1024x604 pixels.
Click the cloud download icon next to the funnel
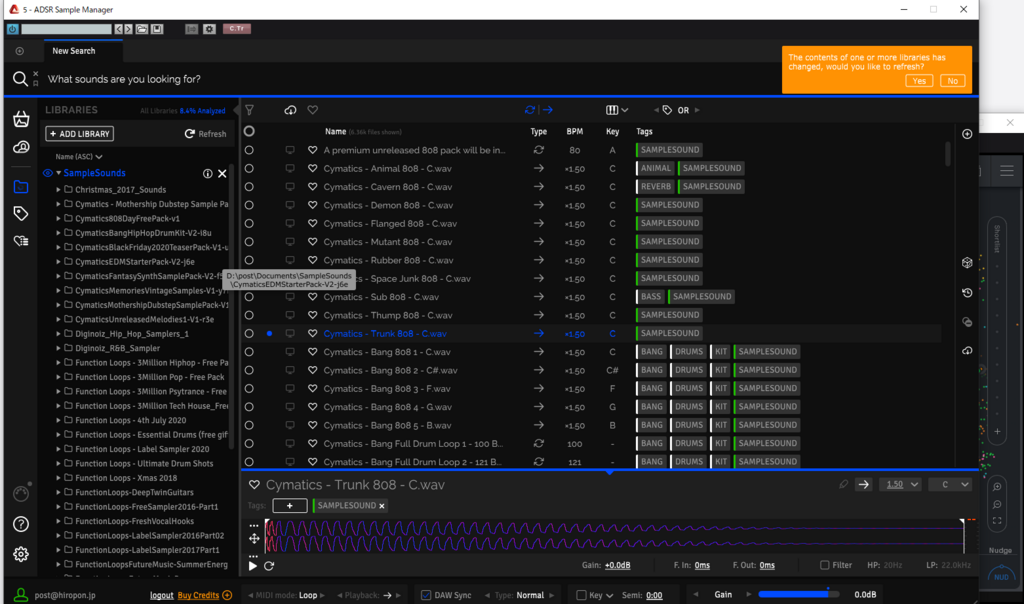(x=290, y=110)
